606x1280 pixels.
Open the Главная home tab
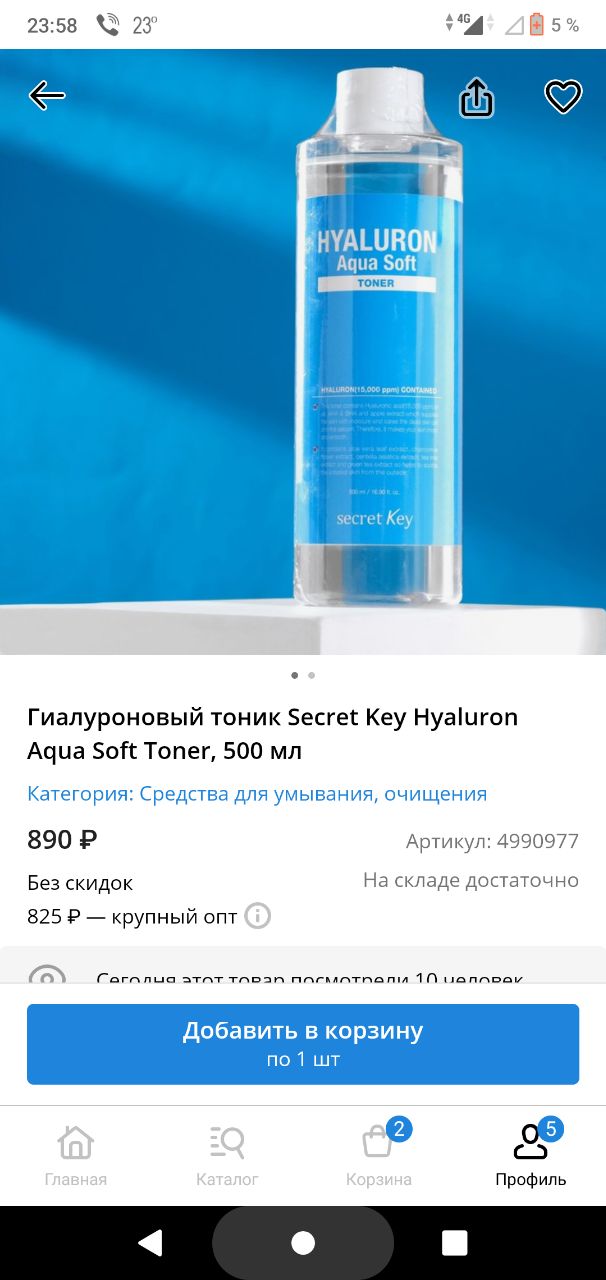tap(76, 1156)
